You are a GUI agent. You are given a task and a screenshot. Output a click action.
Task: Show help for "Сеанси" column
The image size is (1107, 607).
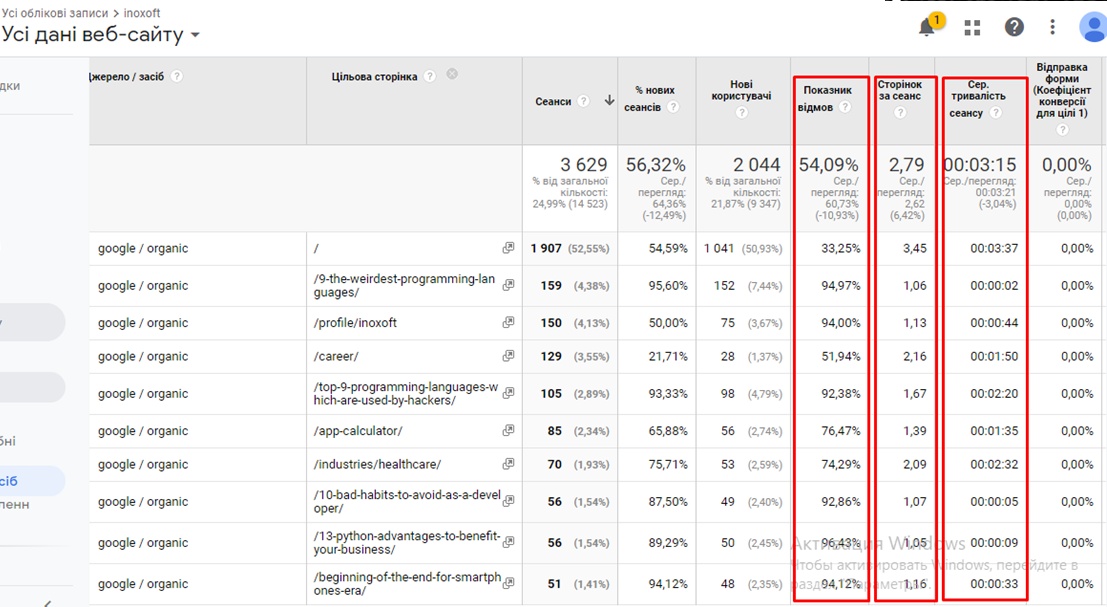click(583, 101)
